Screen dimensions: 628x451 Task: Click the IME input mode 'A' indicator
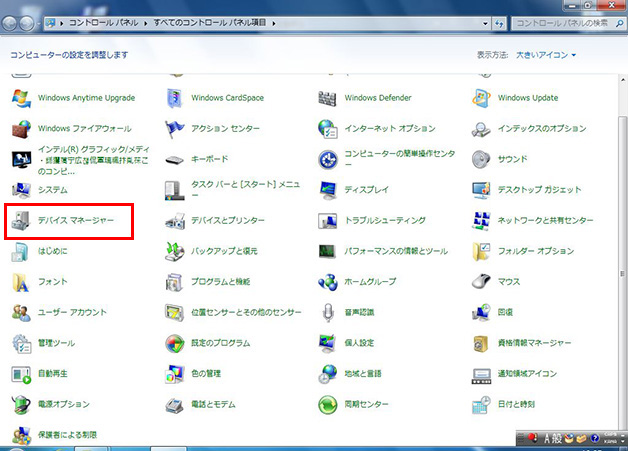pos(548,438)
